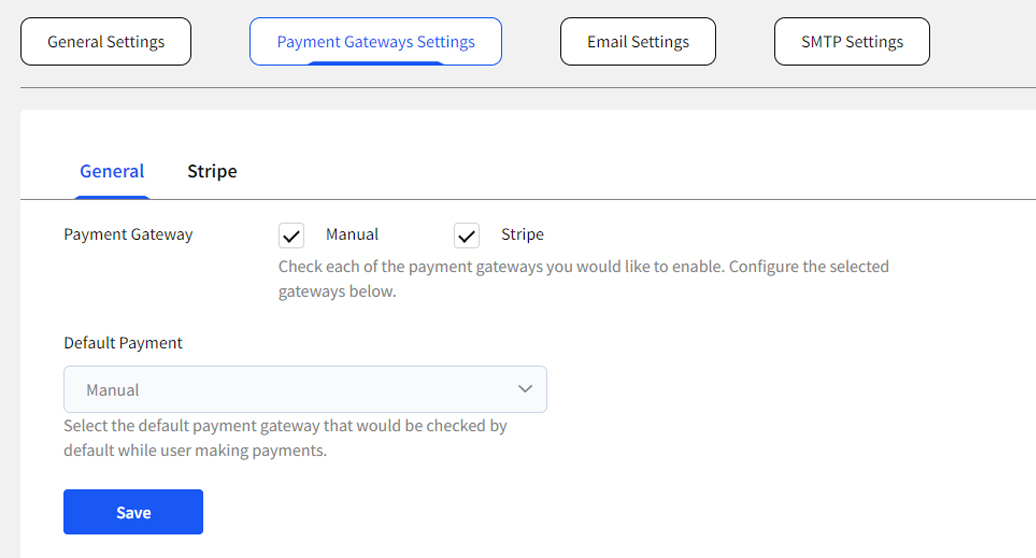Uncheck the Manual payment gateway checkbox
This screenshot has width=1036, height=558.
291,236
